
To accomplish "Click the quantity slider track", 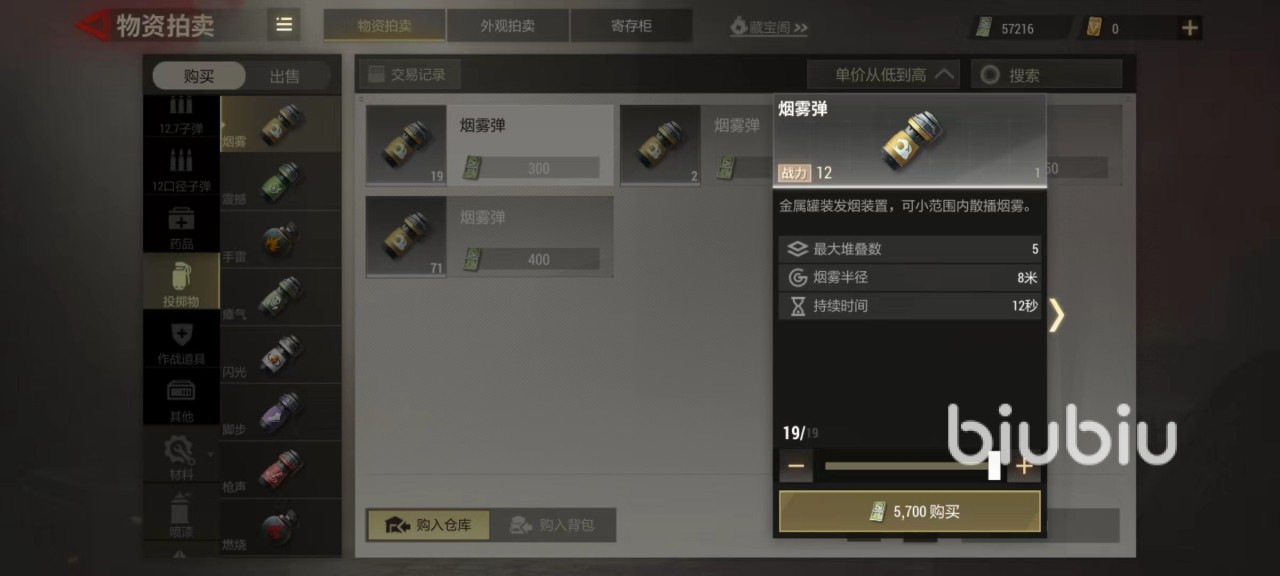I will 910,466.
